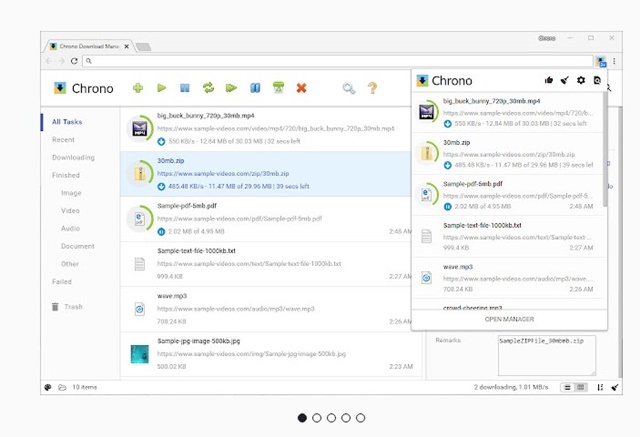The width and height of the screenshot is (640, 437).
Task: Click the palette theme icon in status bar
Action: pyautogui.click(x=48, y=387)
